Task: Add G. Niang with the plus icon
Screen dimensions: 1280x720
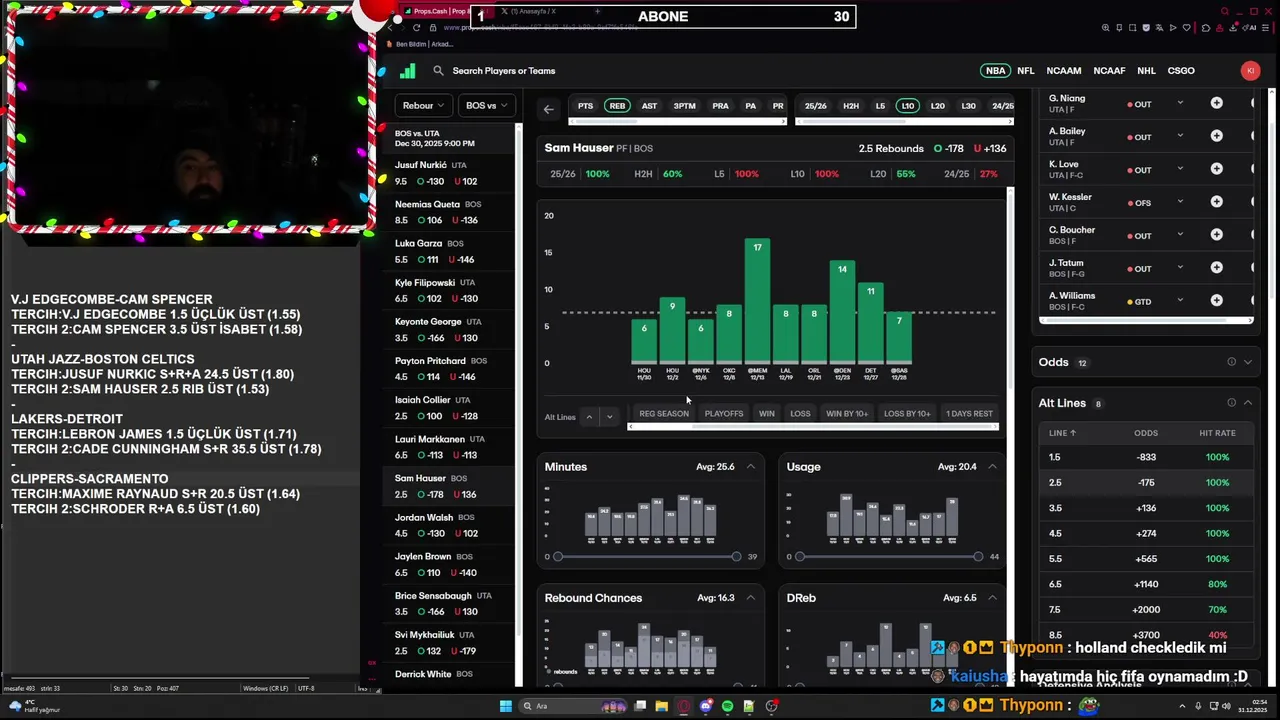Action: point(1216,103)
